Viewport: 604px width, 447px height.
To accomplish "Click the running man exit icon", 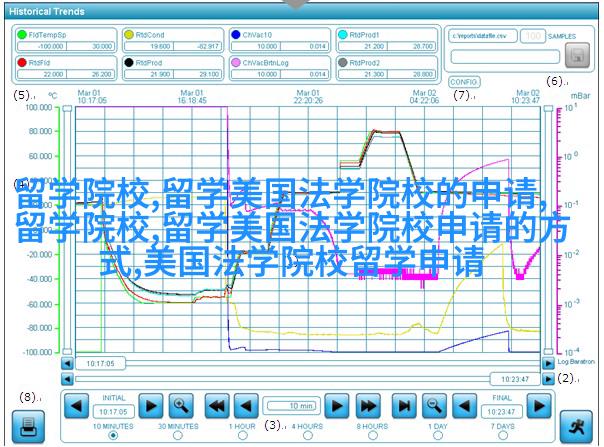I will click(x=576, y=427).
